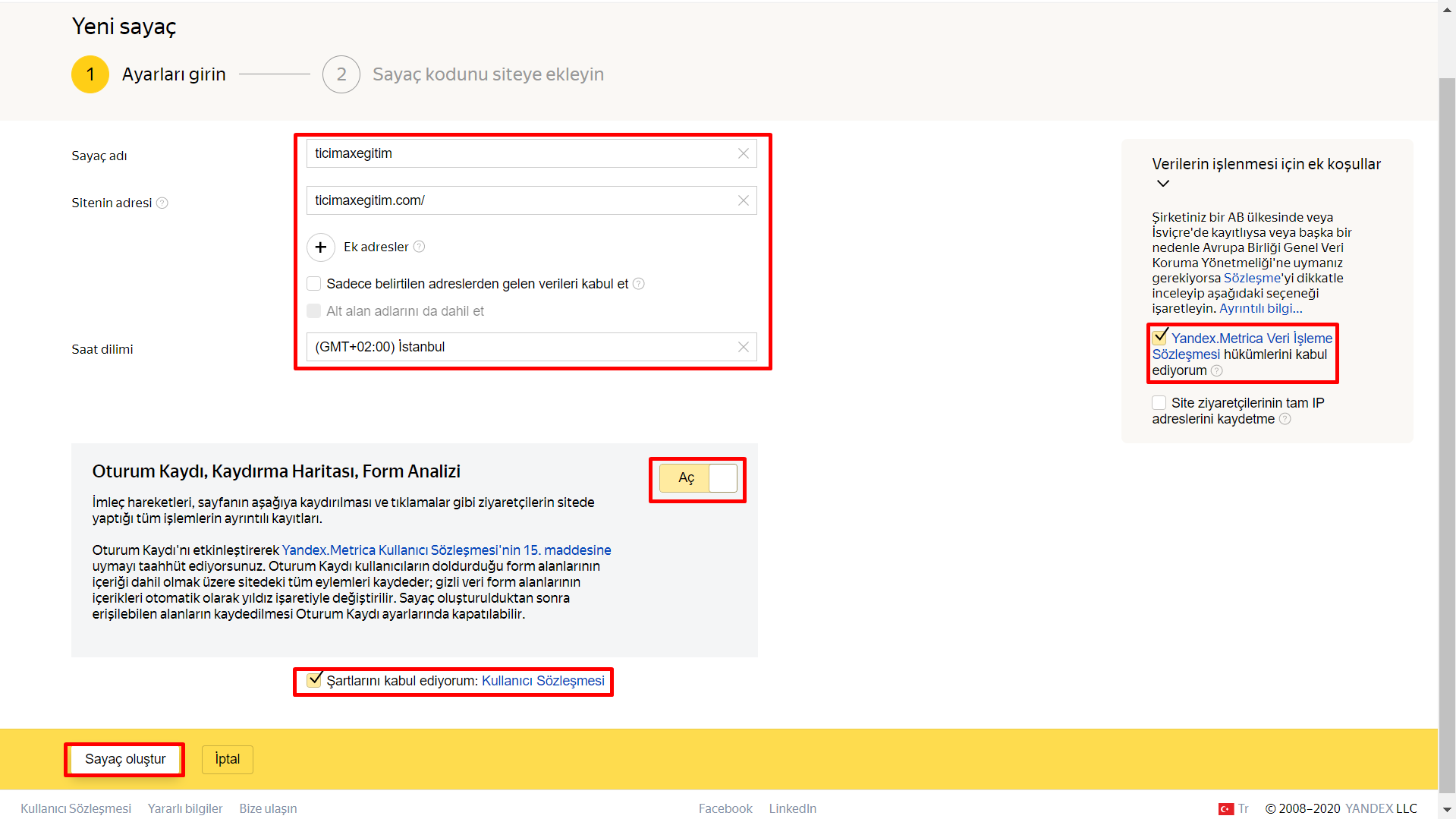Click step 1 circle 'Ayarları girin'
Image resolution: width=1456 pixels, height=819 pixels.
point(90,74)
